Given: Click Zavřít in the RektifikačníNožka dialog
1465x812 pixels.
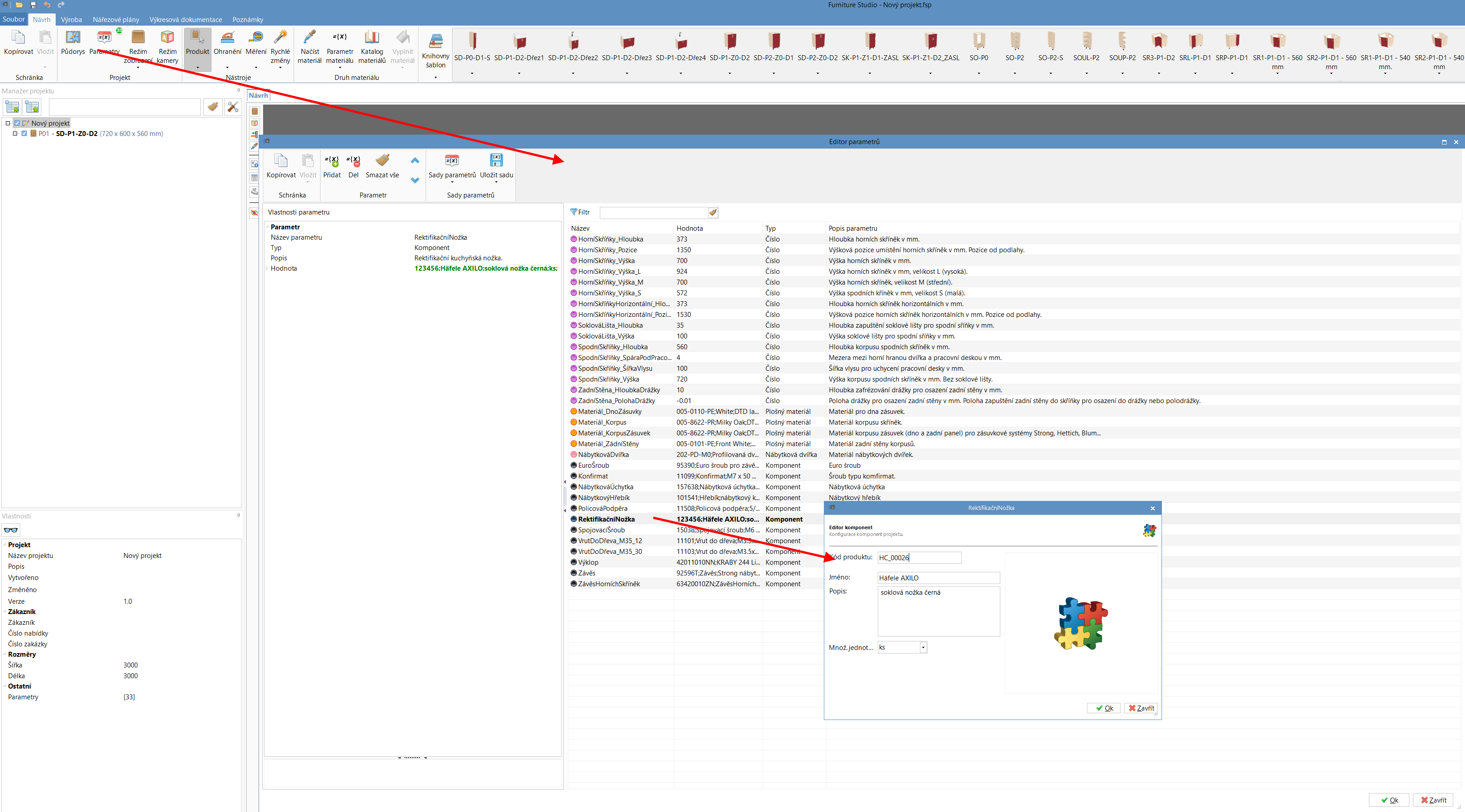Looking at the screenshot, I should (1141, 708).
